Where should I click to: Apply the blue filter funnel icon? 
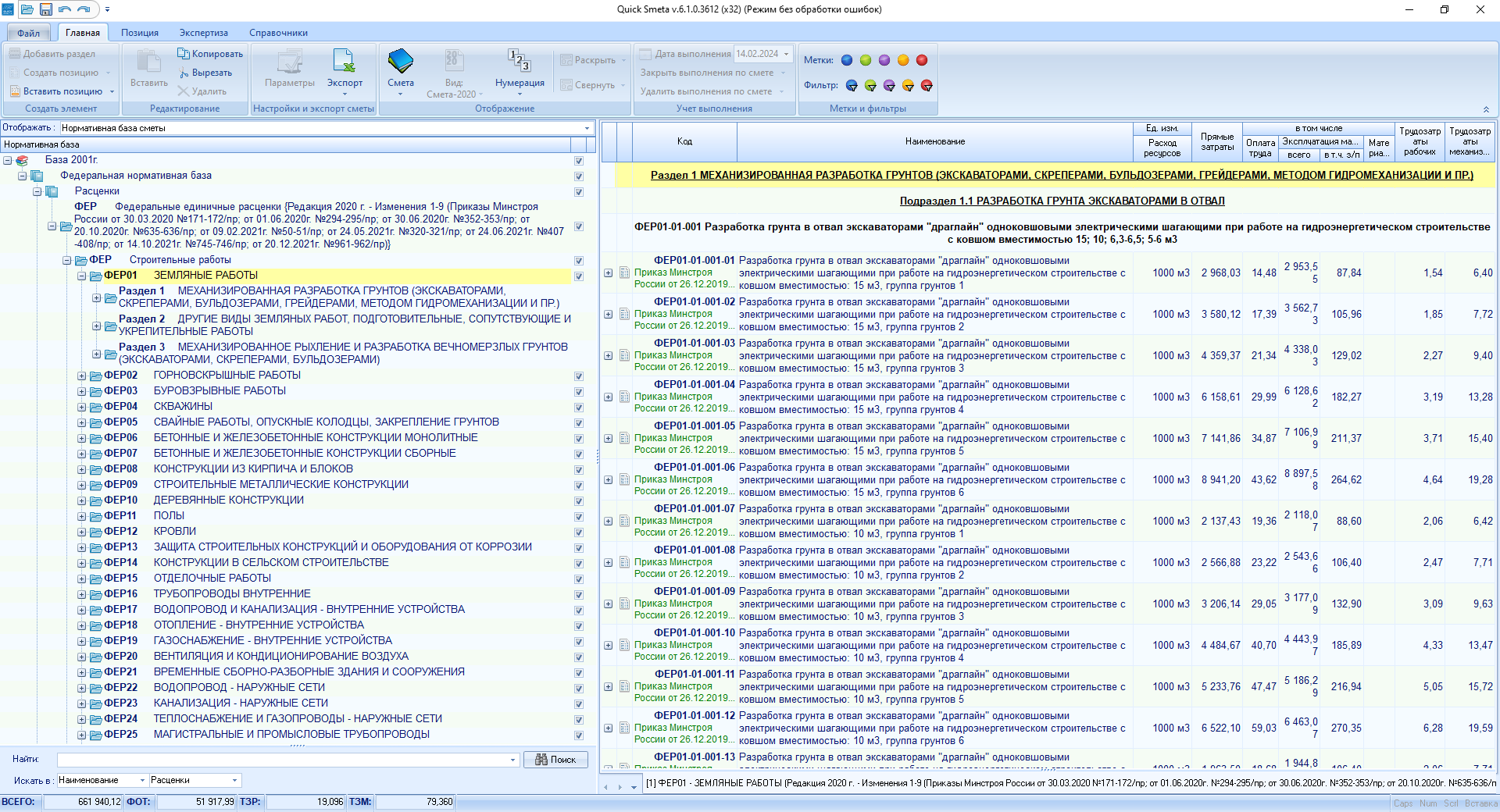coord(852,85)
